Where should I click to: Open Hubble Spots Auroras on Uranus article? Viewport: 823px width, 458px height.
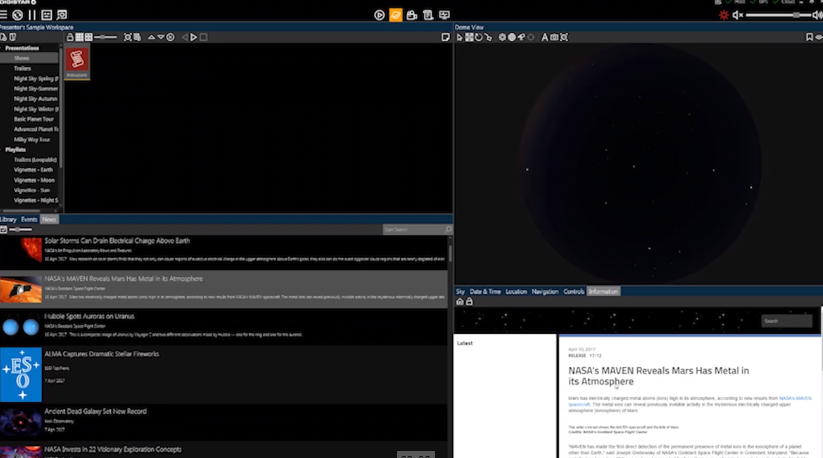pos(224,326)
